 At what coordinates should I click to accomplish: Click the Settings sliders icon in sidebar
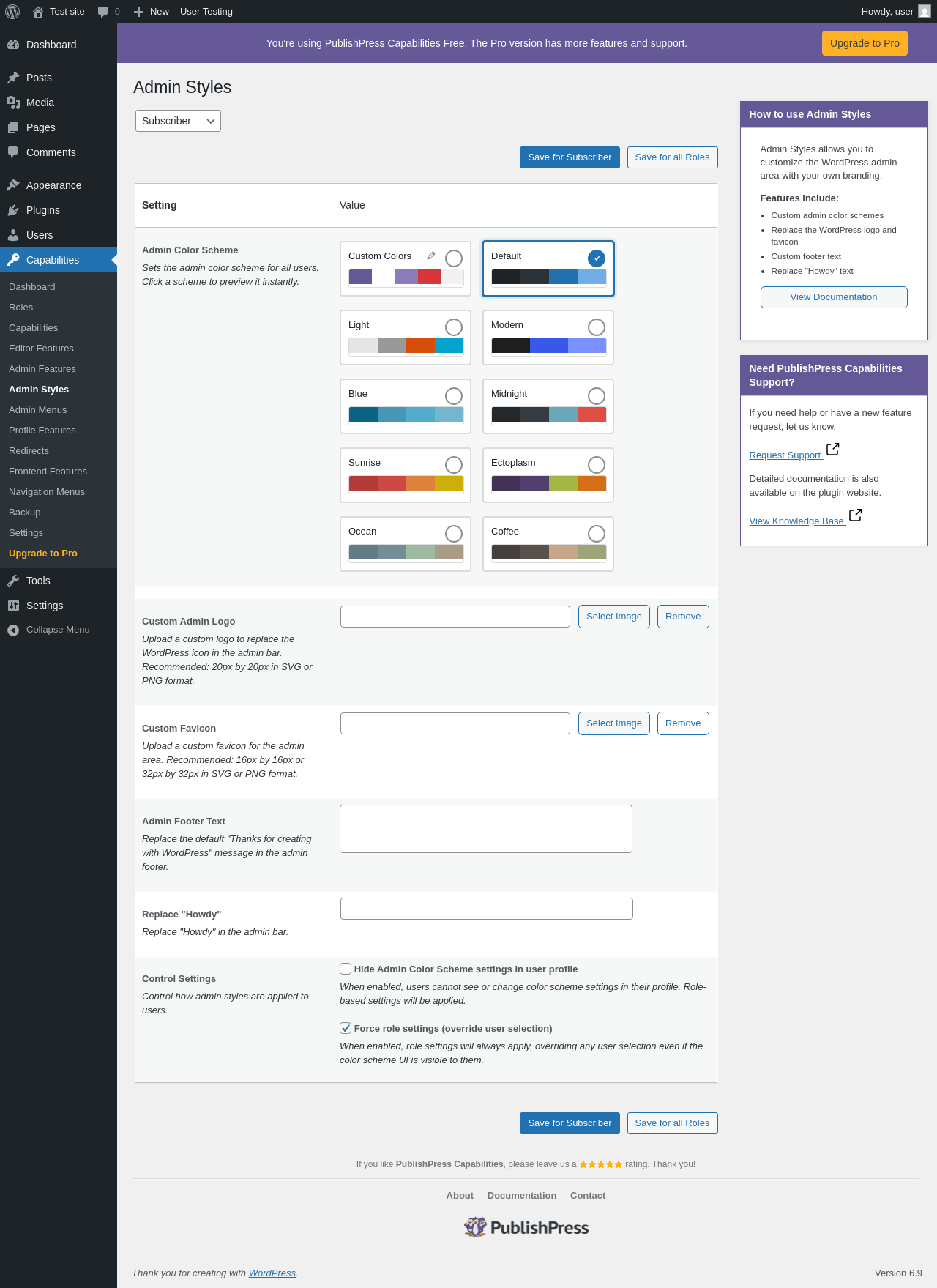13,606
